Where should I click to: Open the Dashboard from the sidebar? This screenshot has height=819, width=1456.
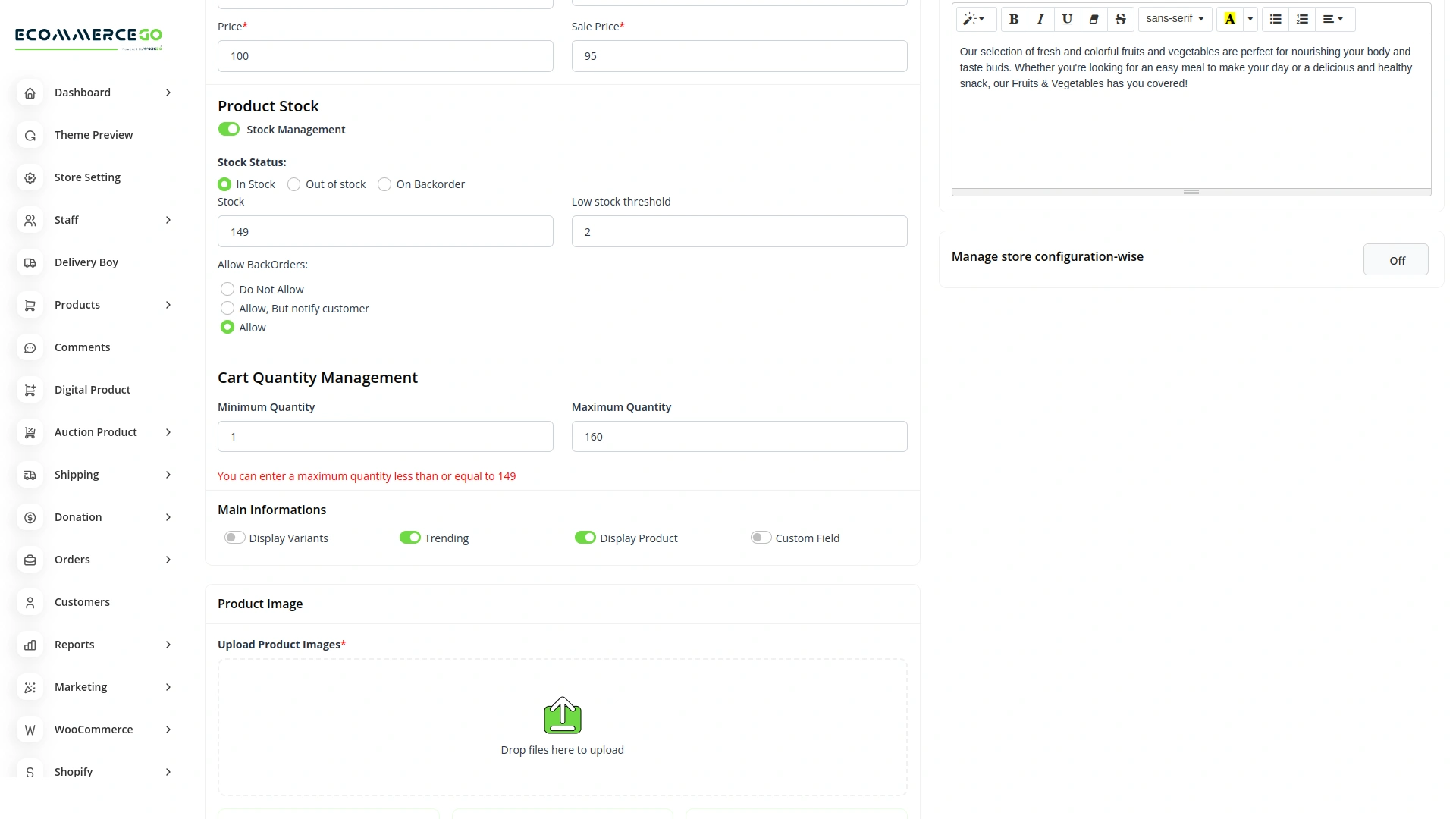coord(82,93)
